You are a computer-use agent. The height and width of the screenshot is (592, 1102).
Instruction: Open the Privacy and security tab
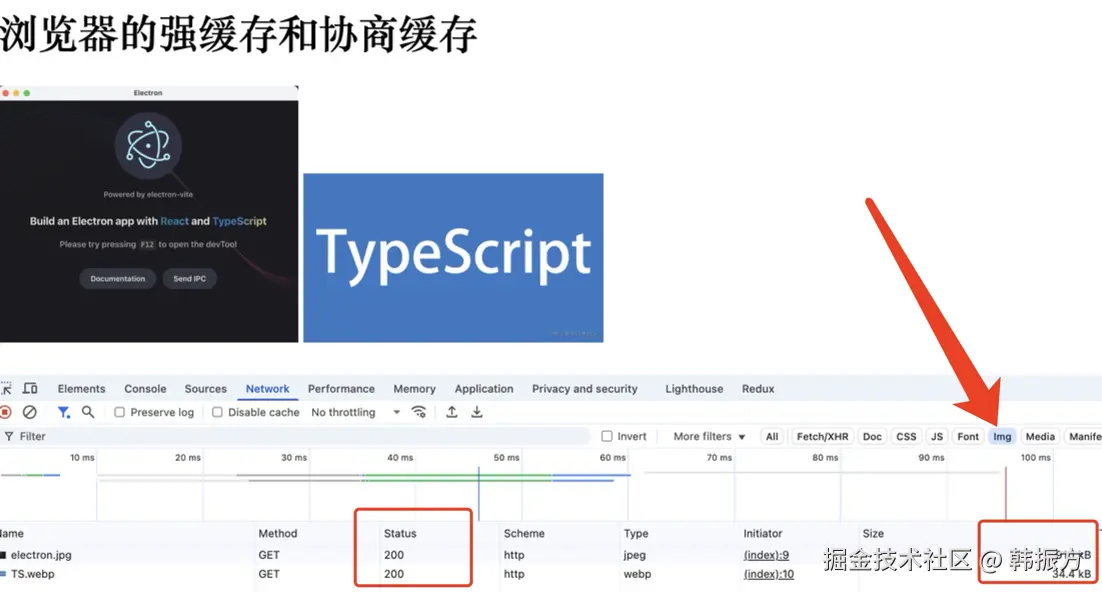(585, 388)
